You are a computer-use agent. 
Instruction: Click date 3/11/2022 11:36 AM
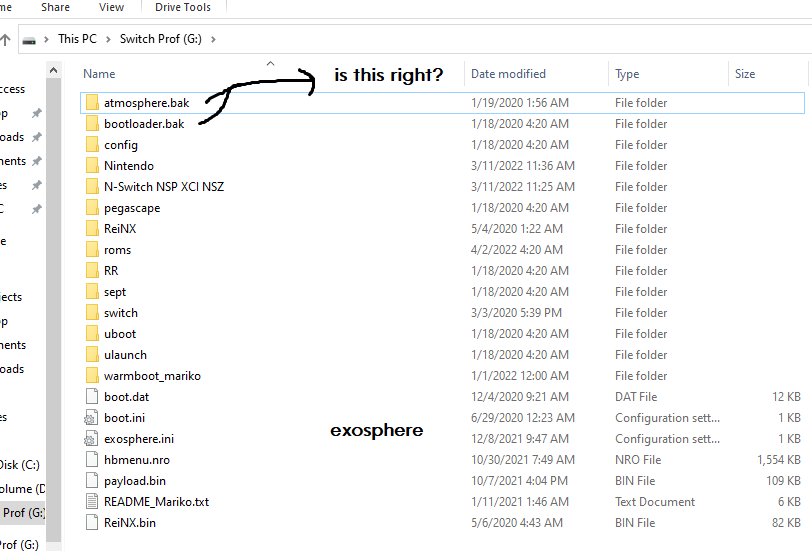point(523,166)
